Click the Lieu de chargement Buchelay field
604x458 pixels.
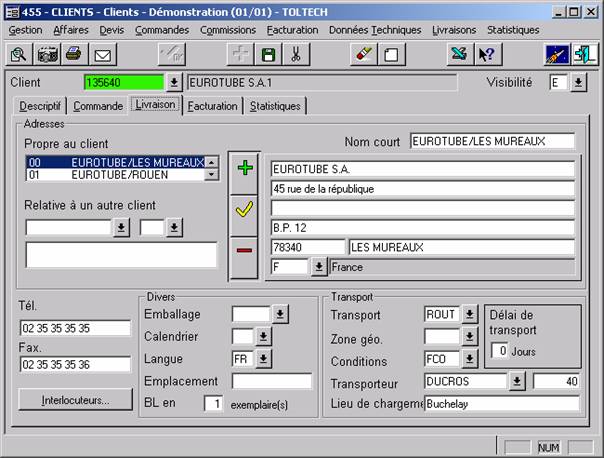click(502, 404)
